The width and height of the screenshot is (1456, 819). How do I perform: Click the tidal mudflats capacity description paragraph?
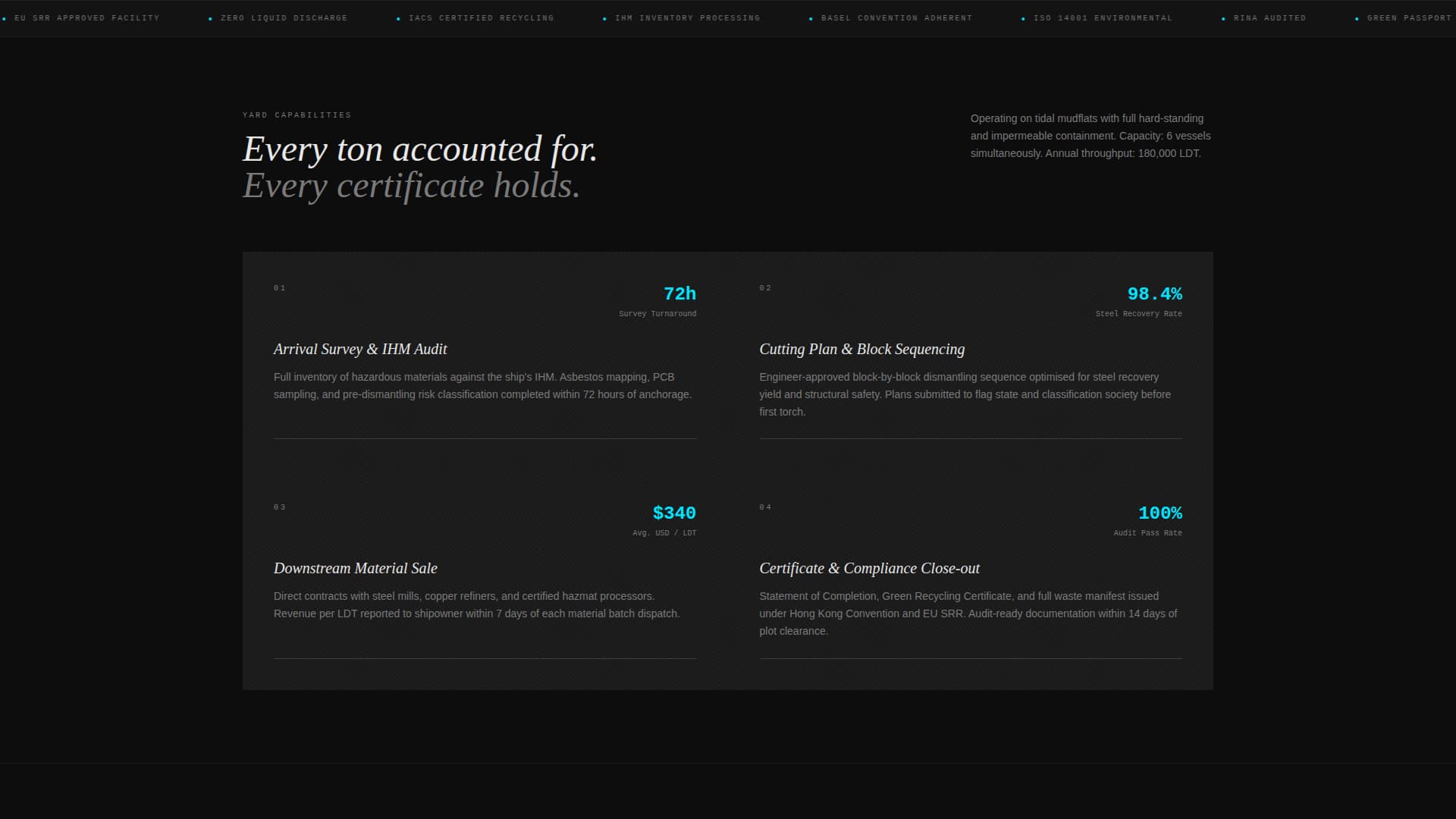coord(1090,136)
